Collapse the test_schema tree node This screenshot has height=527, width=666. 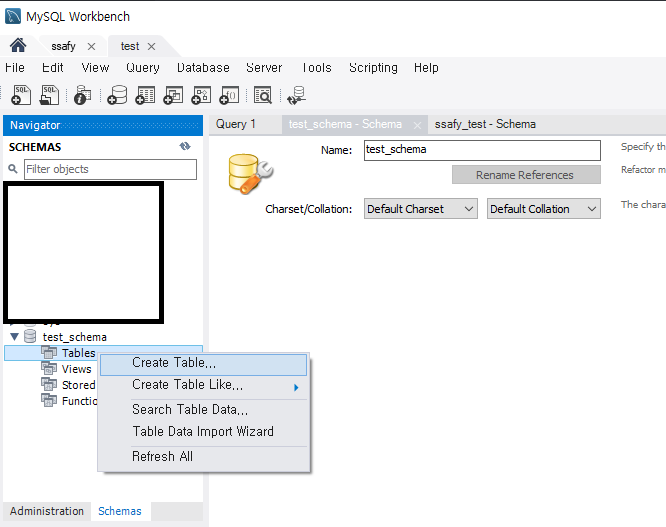point(14,337)
